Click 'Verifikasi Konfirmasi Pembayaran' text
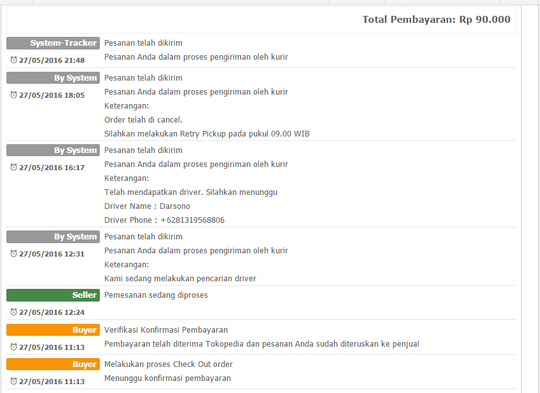Screen dimensions: 540x393 pyautogui.click(x=166, y=330)
